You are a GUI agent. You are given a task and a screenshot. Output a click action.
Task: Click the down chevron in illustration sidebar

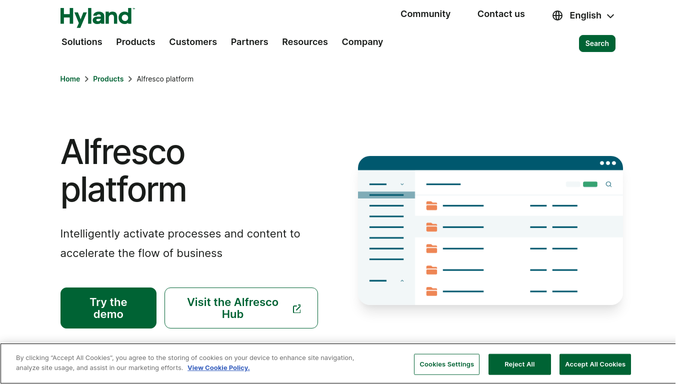pyautogui.click(x=402, y=184)
